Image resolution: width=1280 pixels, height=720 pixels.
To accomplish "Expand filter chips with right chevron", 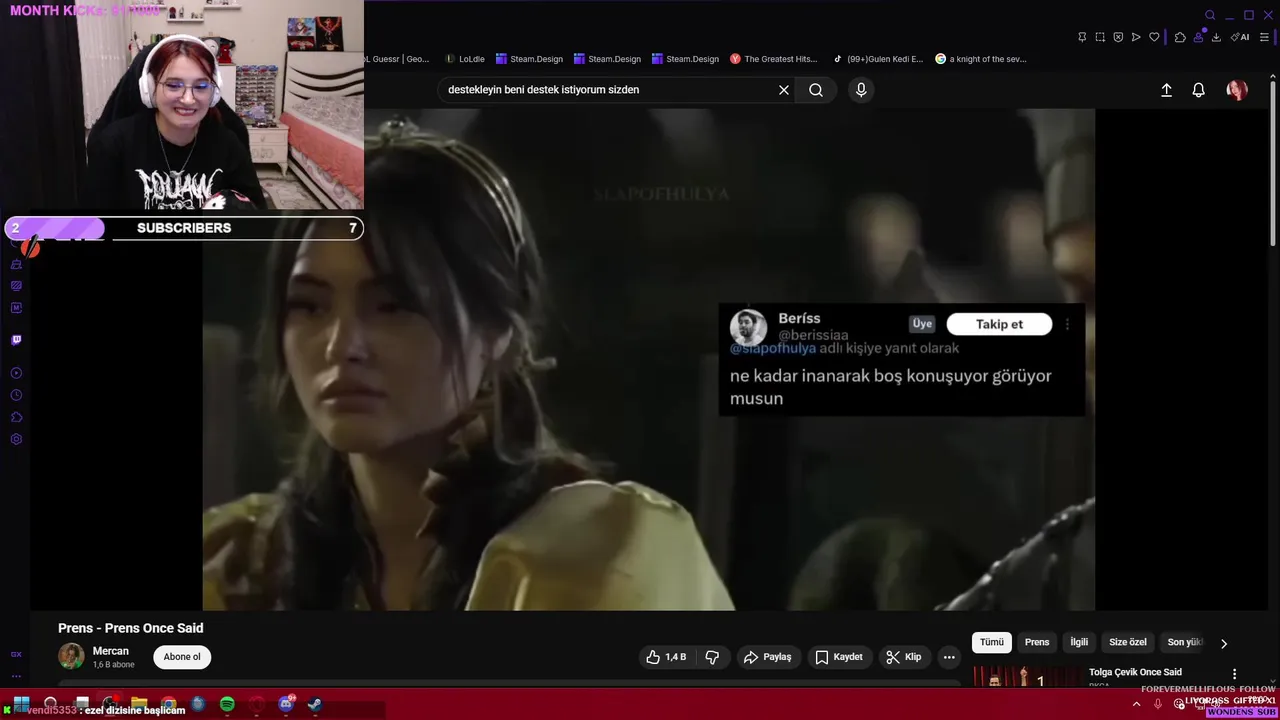I will click(1223, 643).
